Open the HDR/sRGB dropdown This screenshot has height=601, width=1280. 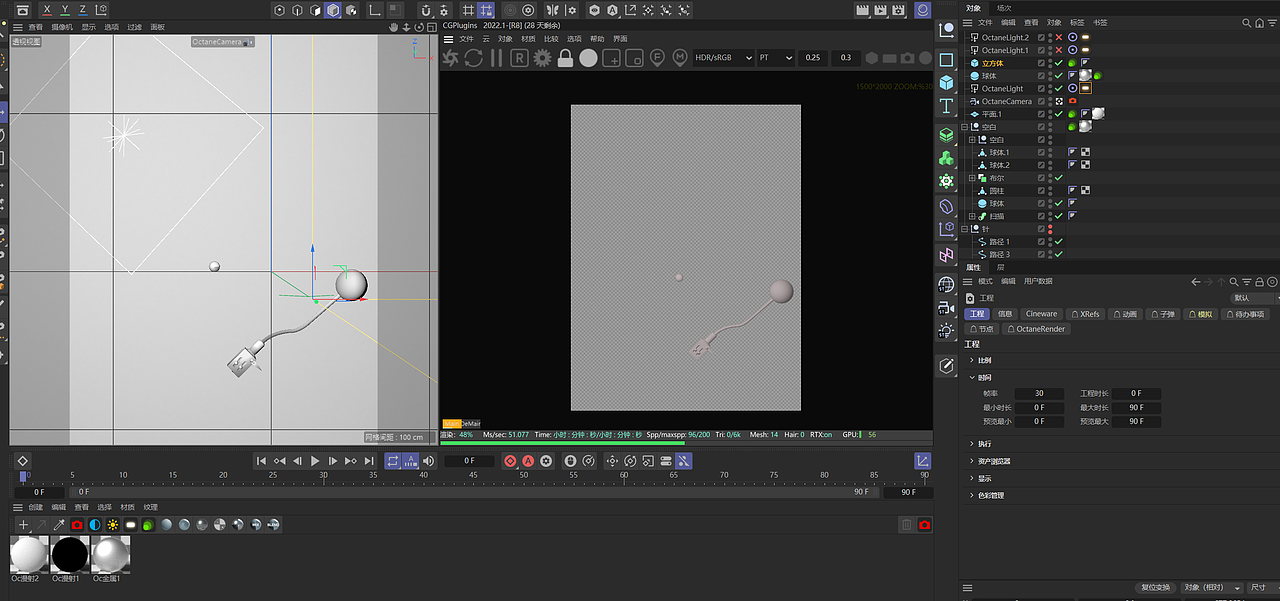tap(722, 58)
